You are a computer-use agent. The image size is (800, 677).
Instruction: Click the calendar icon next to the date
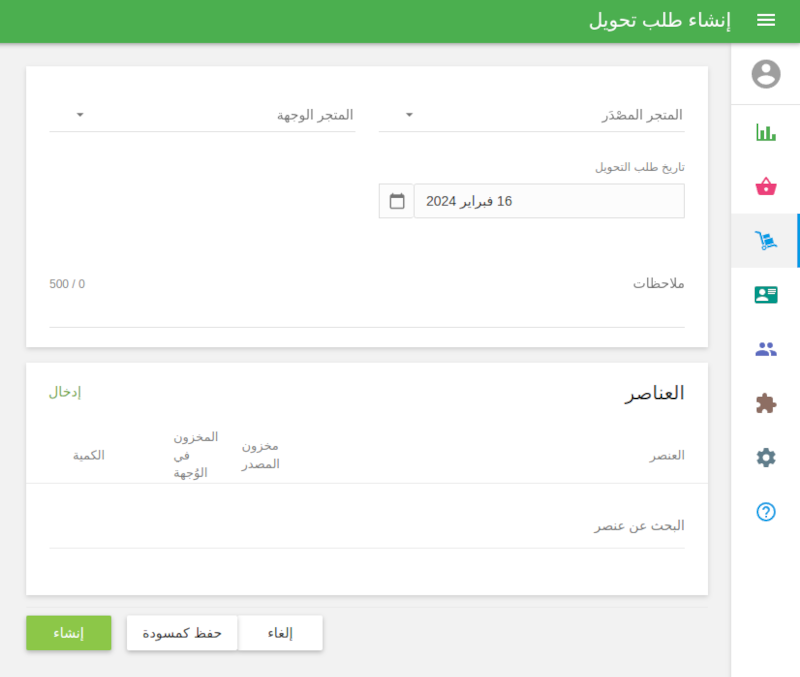396,200
